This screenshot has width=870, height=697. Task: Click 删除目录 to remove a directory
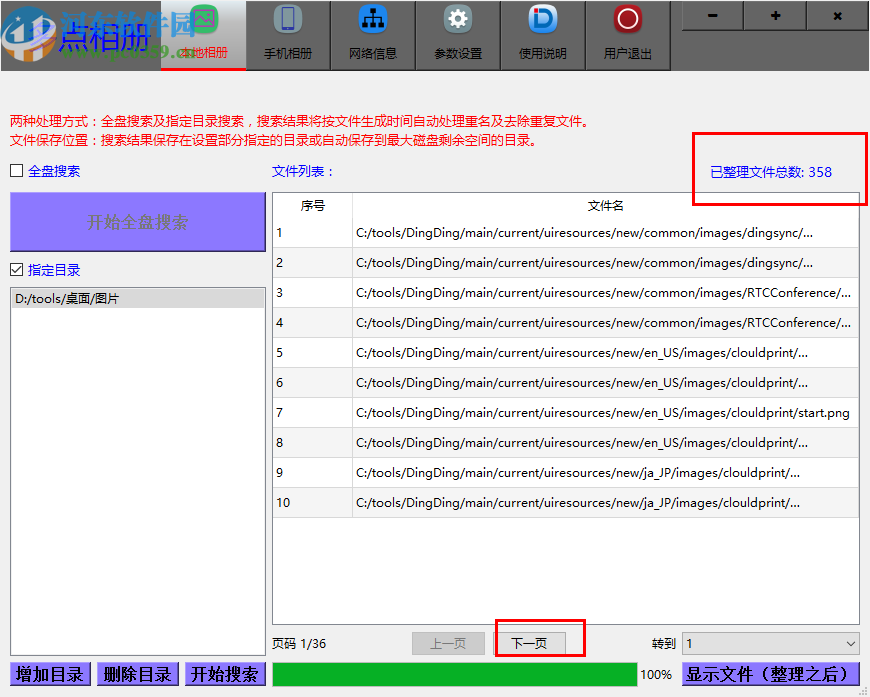(138, 674)
